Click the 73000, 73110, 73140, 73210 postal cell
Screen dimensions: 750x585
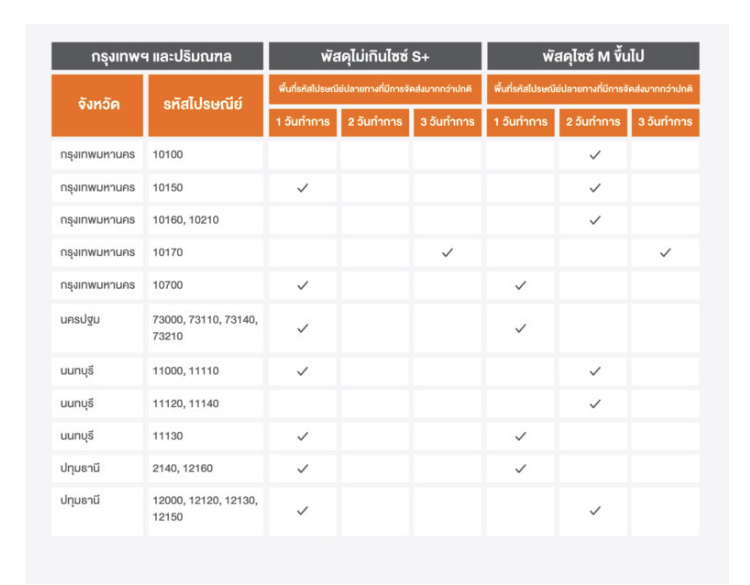[x=204, y=328]
